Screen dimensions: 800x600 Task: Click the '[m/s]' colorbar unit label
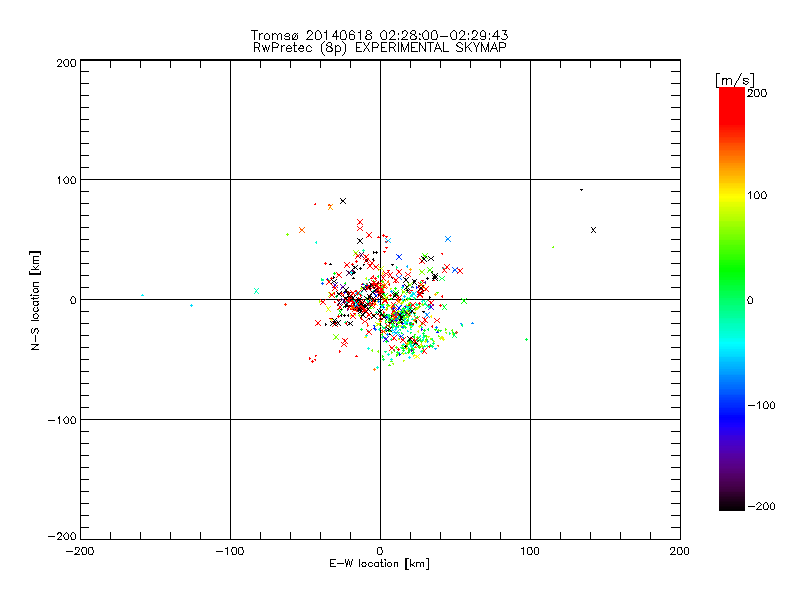(x=735, y=80)
